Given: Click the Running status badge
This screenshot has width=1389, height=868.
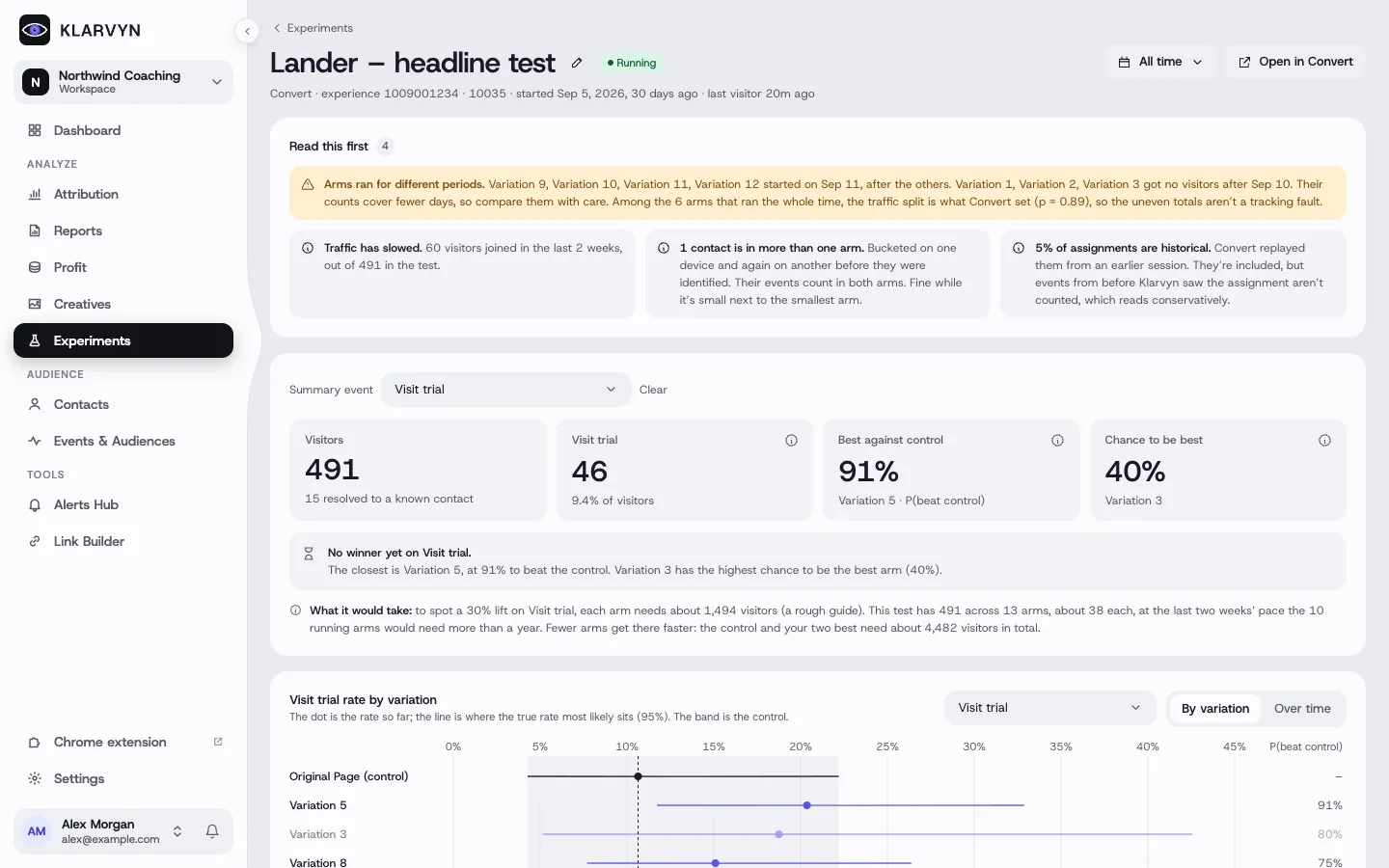Looking at the screenshot, I should (632, 63).
